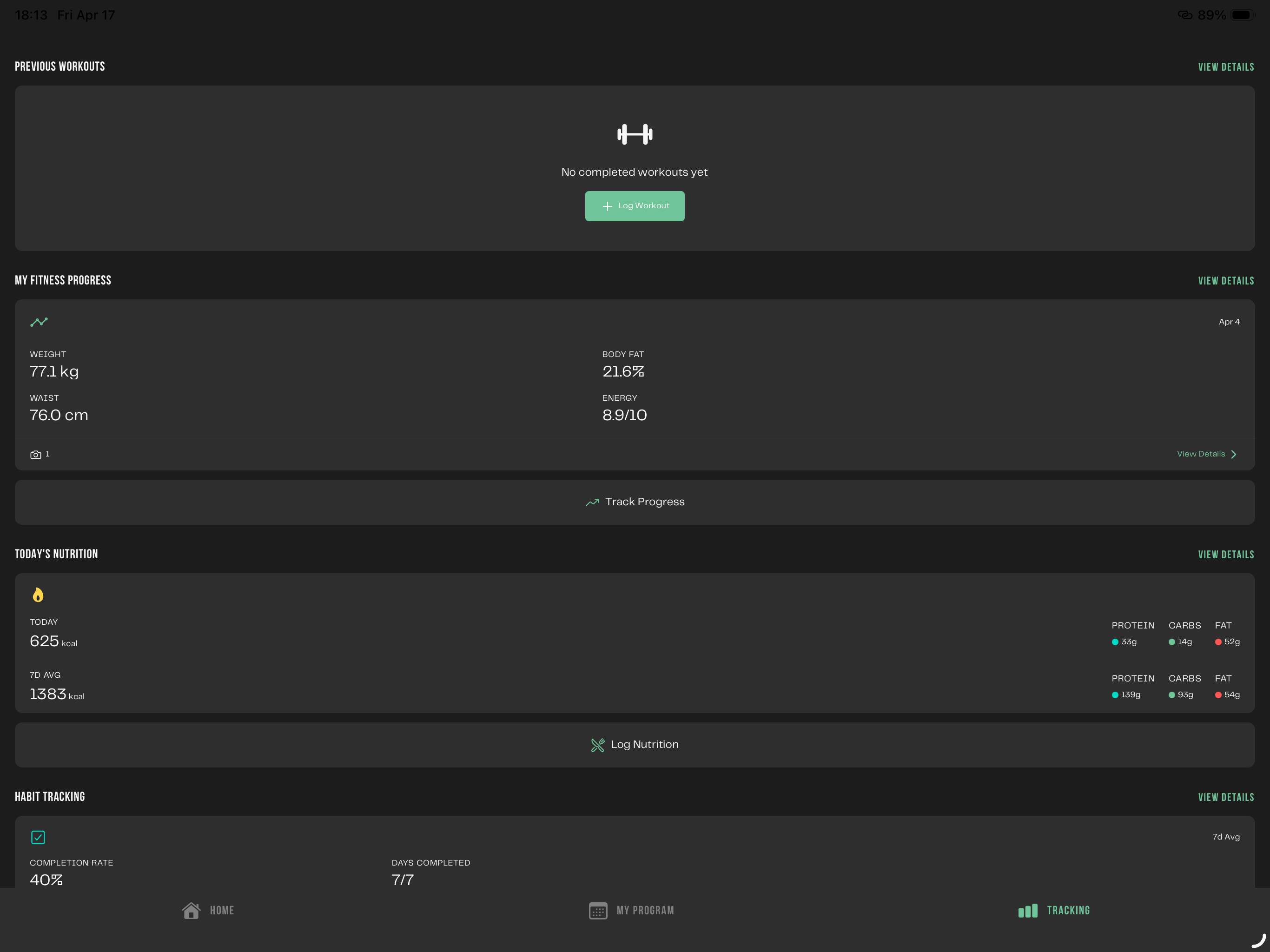Click the Fri Apr 17 date in status bar

86,15
